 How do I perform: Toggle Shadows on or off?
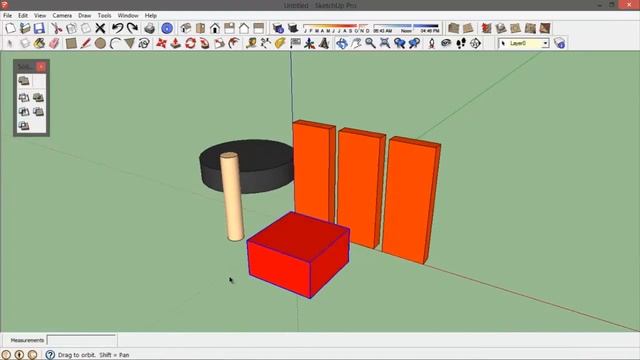pyautogui.click(x=293, y=28)
